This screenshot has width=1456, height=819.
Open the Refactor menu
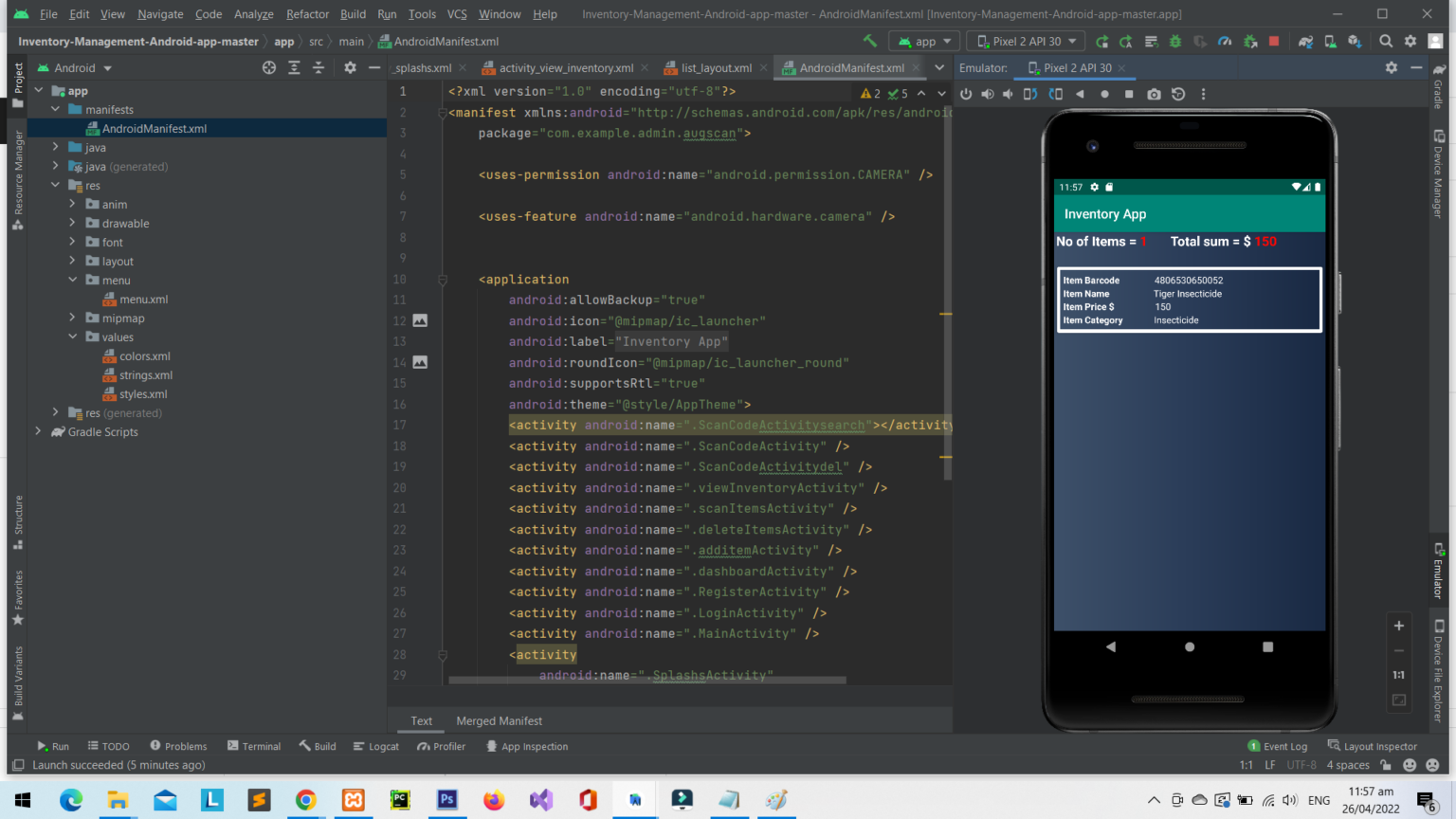(x=307, y=14)
